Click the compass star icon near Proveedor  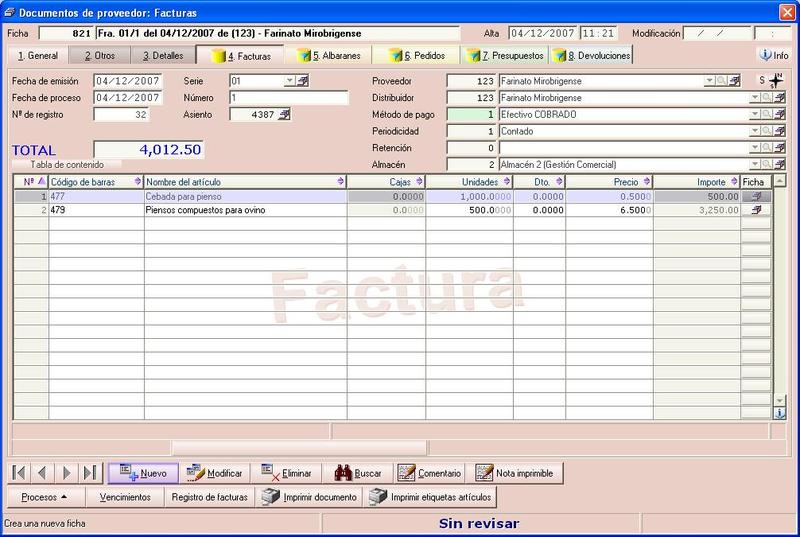776,81
